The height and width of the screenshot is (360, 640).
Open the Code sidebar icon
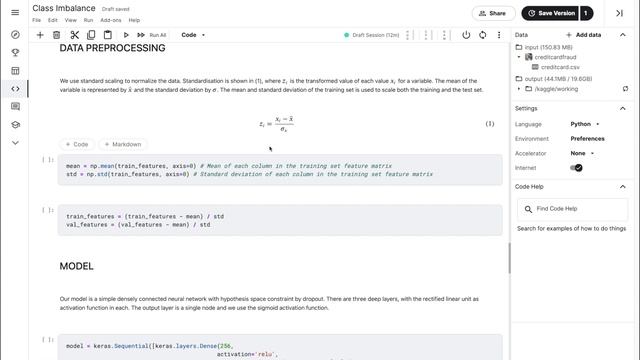click(x=15, y=89)
